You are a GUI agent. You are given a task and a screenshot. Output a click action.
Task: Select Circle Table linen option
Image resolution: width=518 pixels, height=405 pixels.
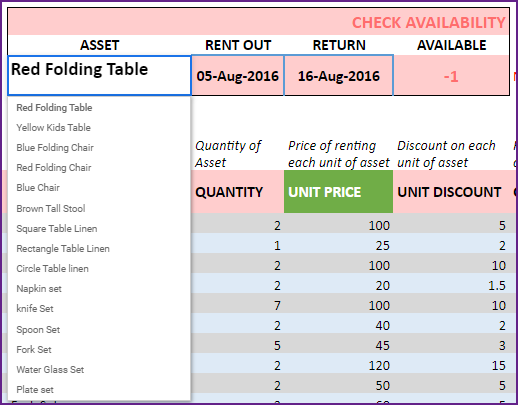click(99, 269)
